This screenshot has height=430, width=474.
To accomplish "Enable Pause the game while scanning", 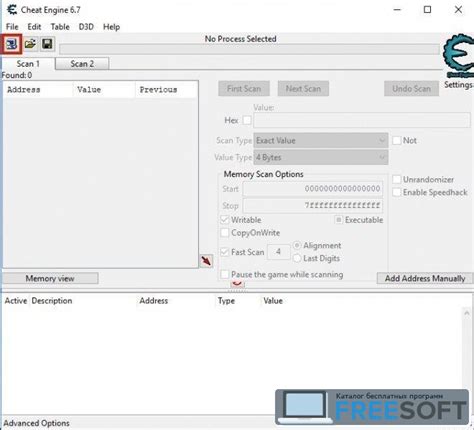I will coord(225,274).
